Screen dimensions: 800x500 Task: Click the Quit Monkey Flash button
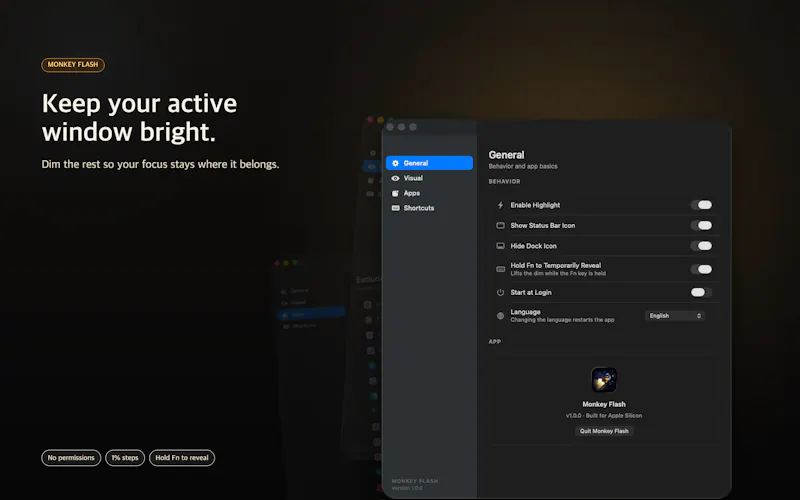pyautogui.click(x=604, y=431)
